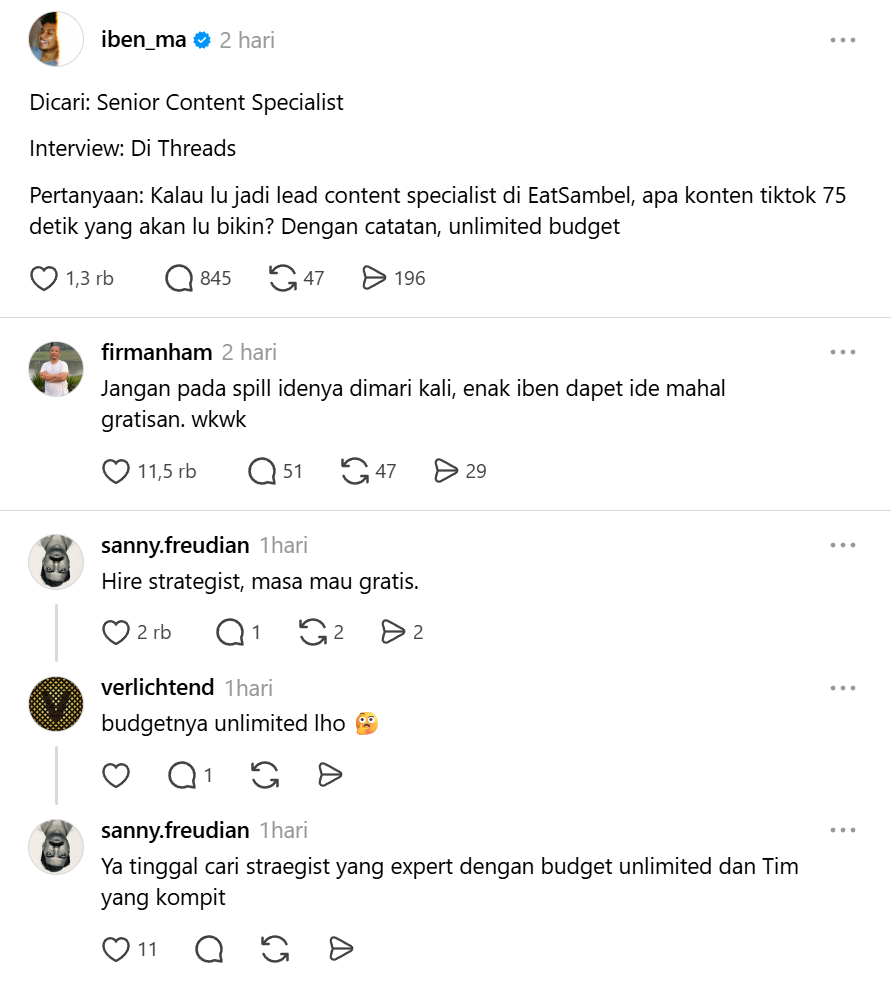Share sanny.freudian's "Hire strategist" comment
This screenshot has height=982, width=891.
pyautogui.click(x=394, y=632)
